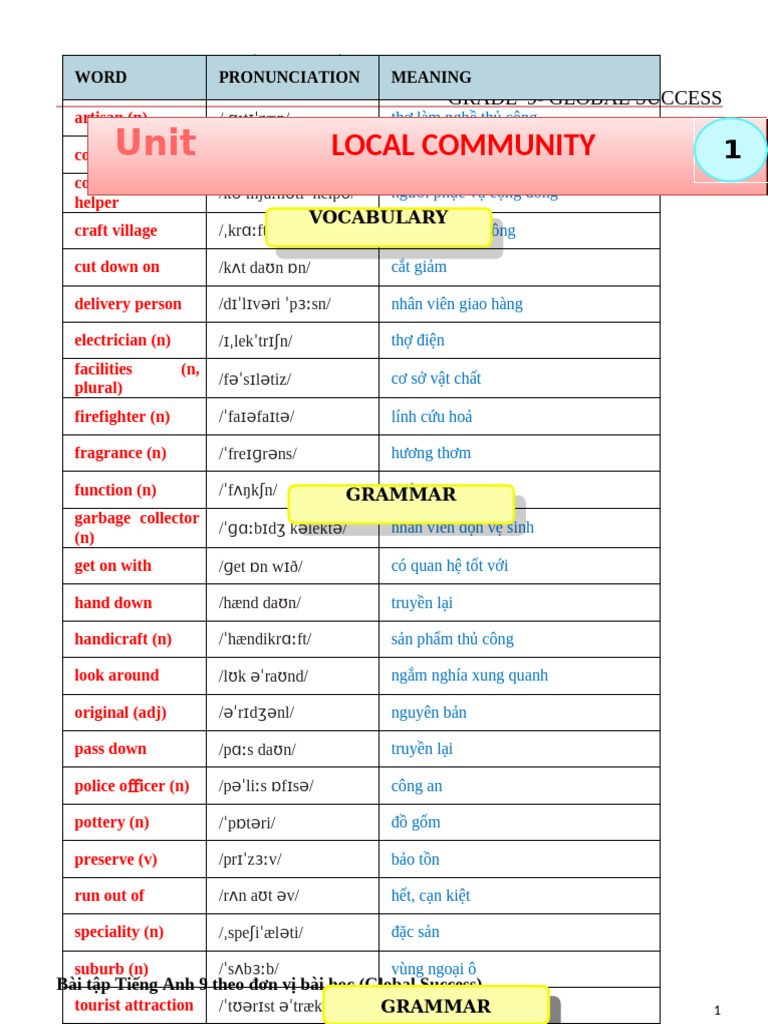768x1024 pixels.
Task: Select the phrase 'look around'
Action: 117,675
